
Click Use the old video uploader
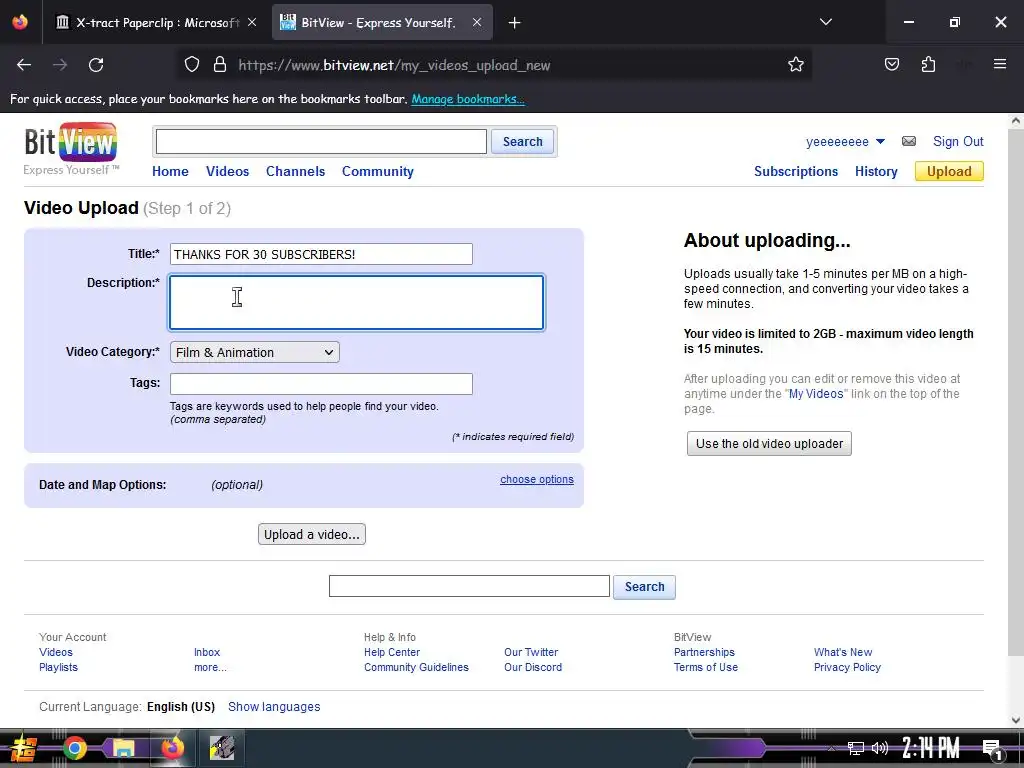[769, 443]
